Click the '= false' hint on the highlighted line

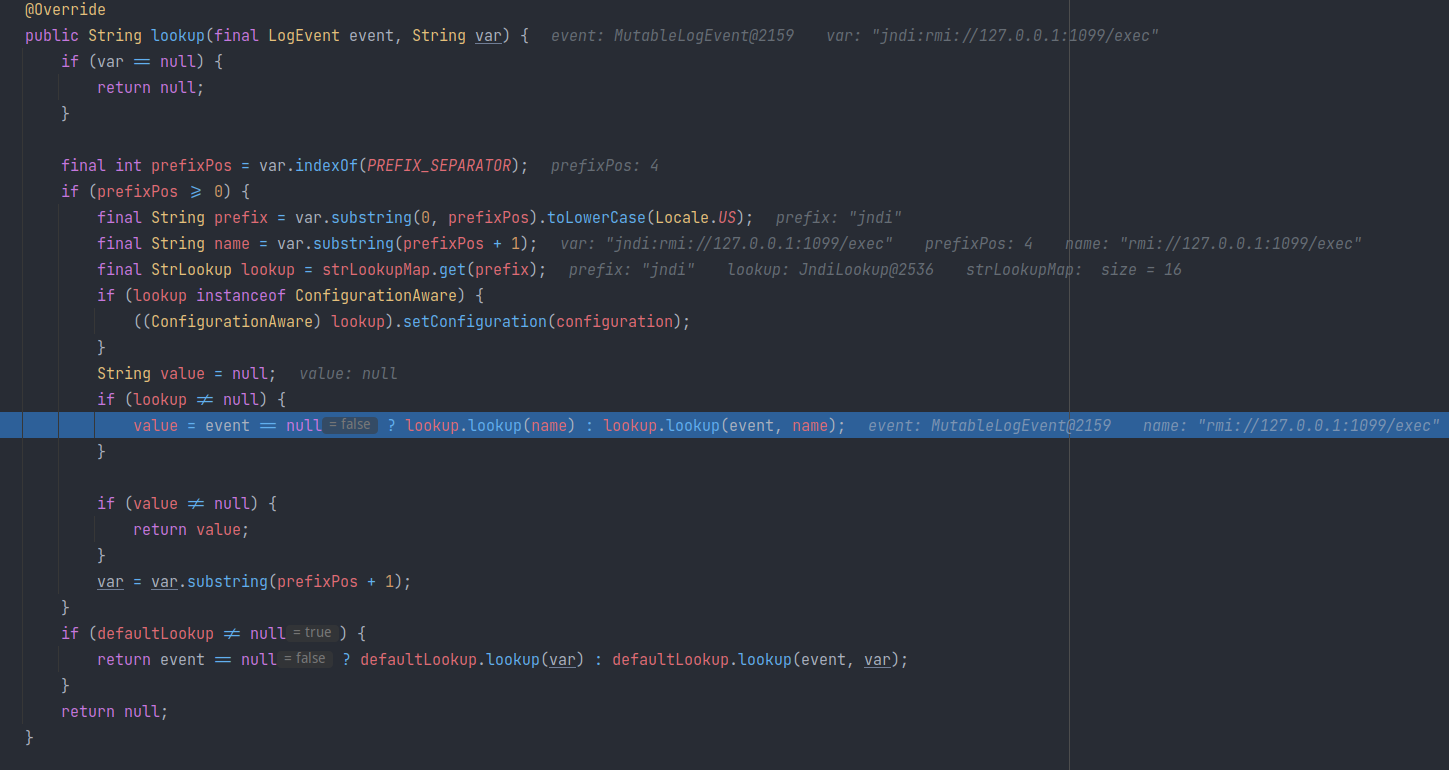pos(350,425)
